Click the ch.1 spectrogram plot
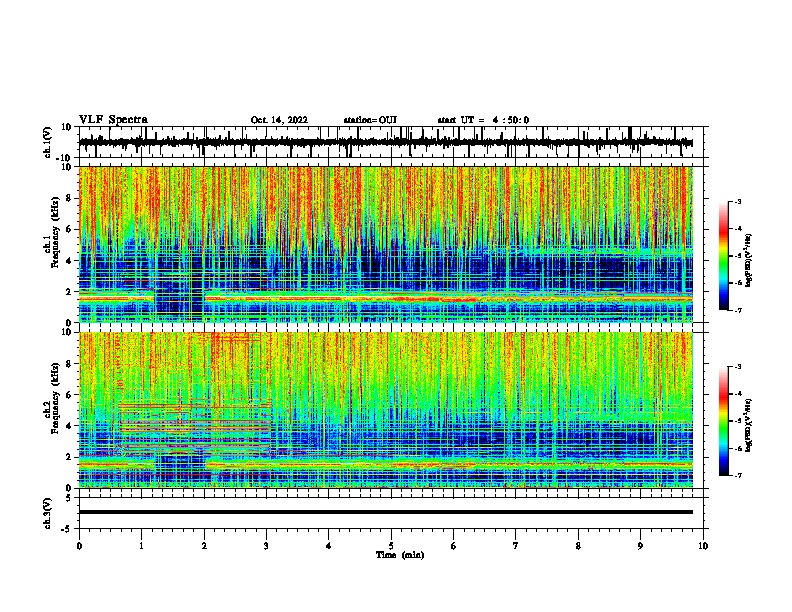 pos(386,244)
